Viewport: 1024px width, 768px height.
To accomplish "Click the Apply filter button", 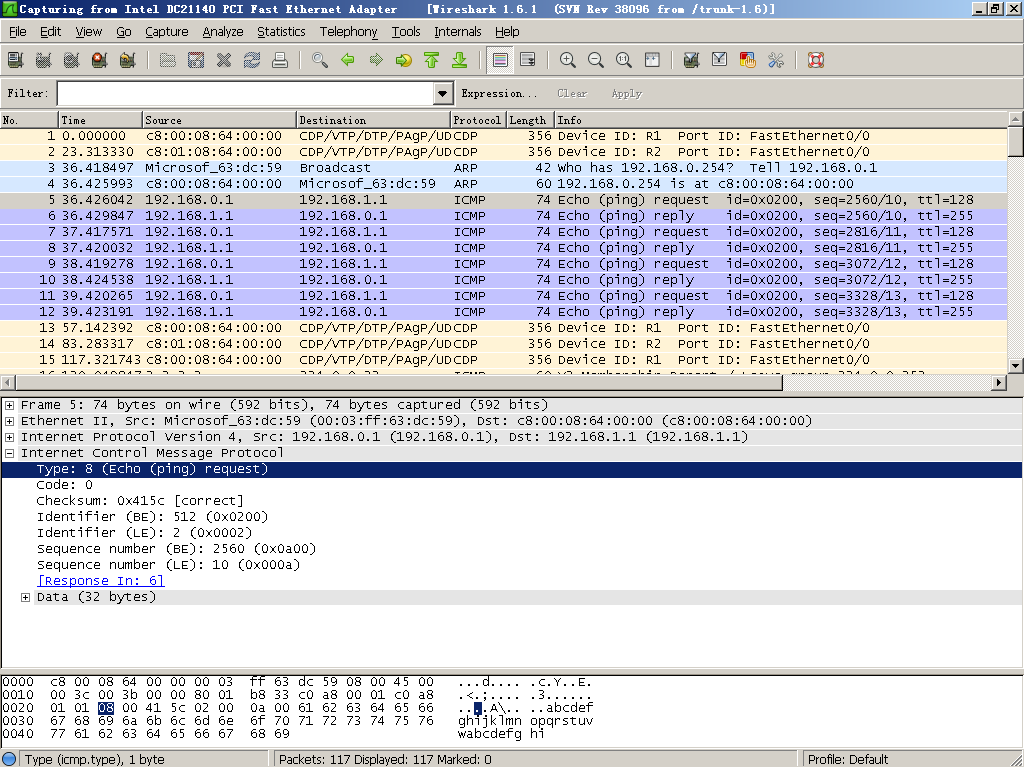I will tap(627, 93).
